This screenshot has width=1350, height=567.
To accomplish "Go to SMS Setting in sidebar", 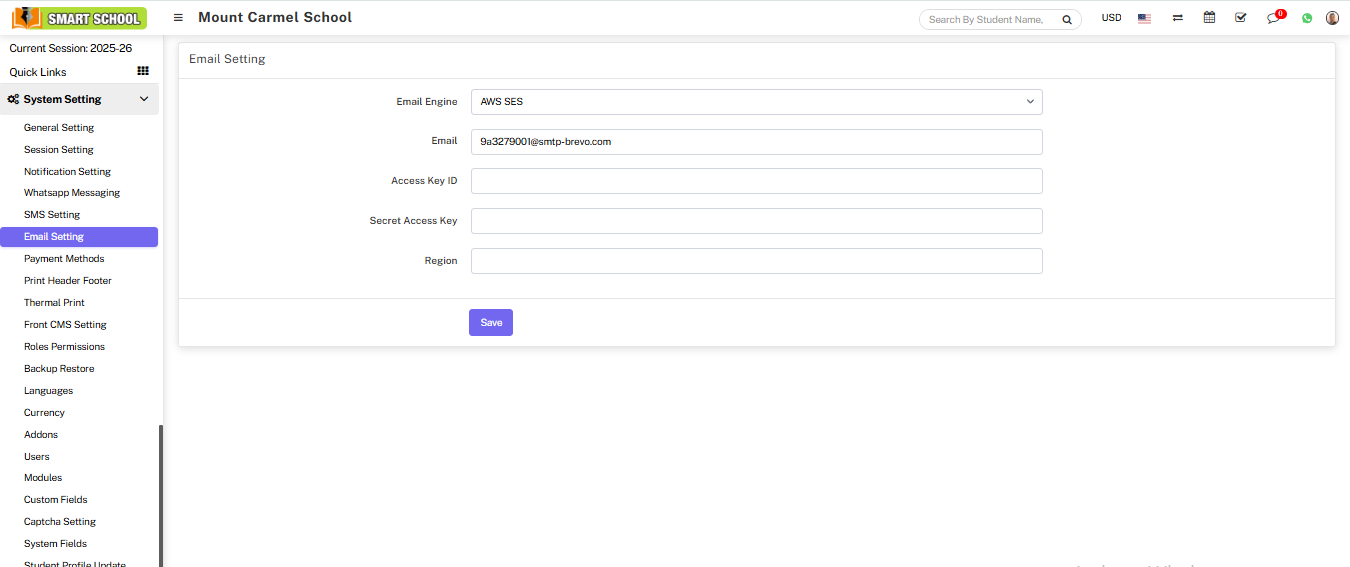I will point(52,215).
